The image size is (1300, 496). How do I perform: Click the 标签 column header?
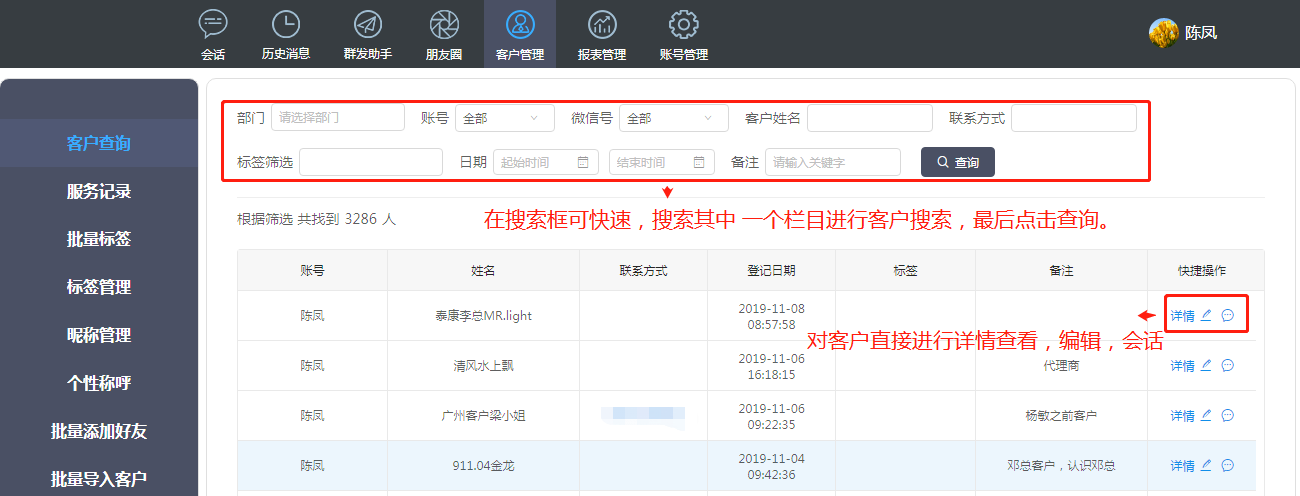click(905, 271)
